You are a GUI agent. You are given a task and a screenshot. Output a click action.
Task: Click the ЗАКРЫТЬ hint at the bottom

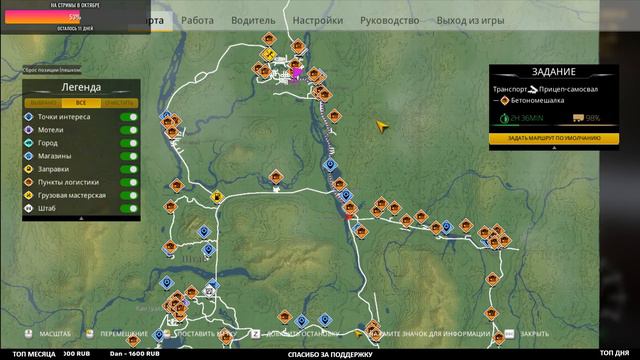point(534,334)
